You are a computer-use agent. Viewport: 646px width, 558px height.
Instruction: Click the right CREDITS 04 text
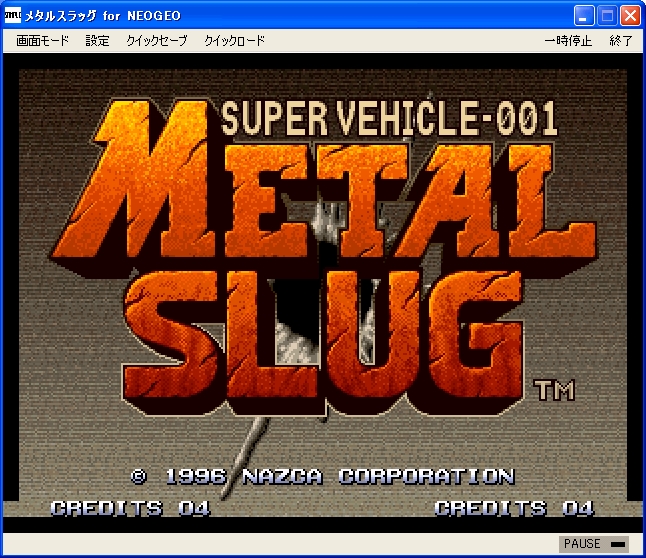(514, 508)
